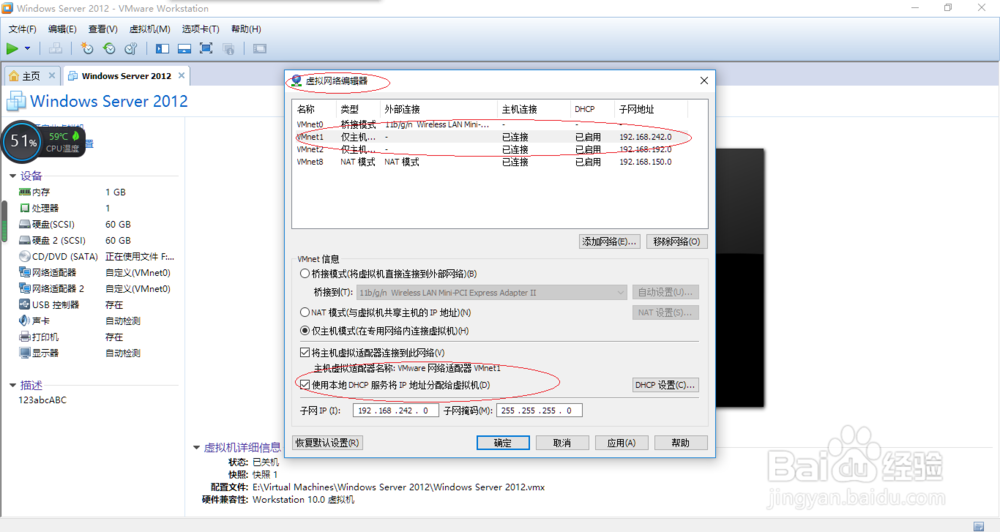Screen dimensions: 1000x532
Task: Collapse the 虚拟机详细信息 section
Action: click(x=196, y=448)
